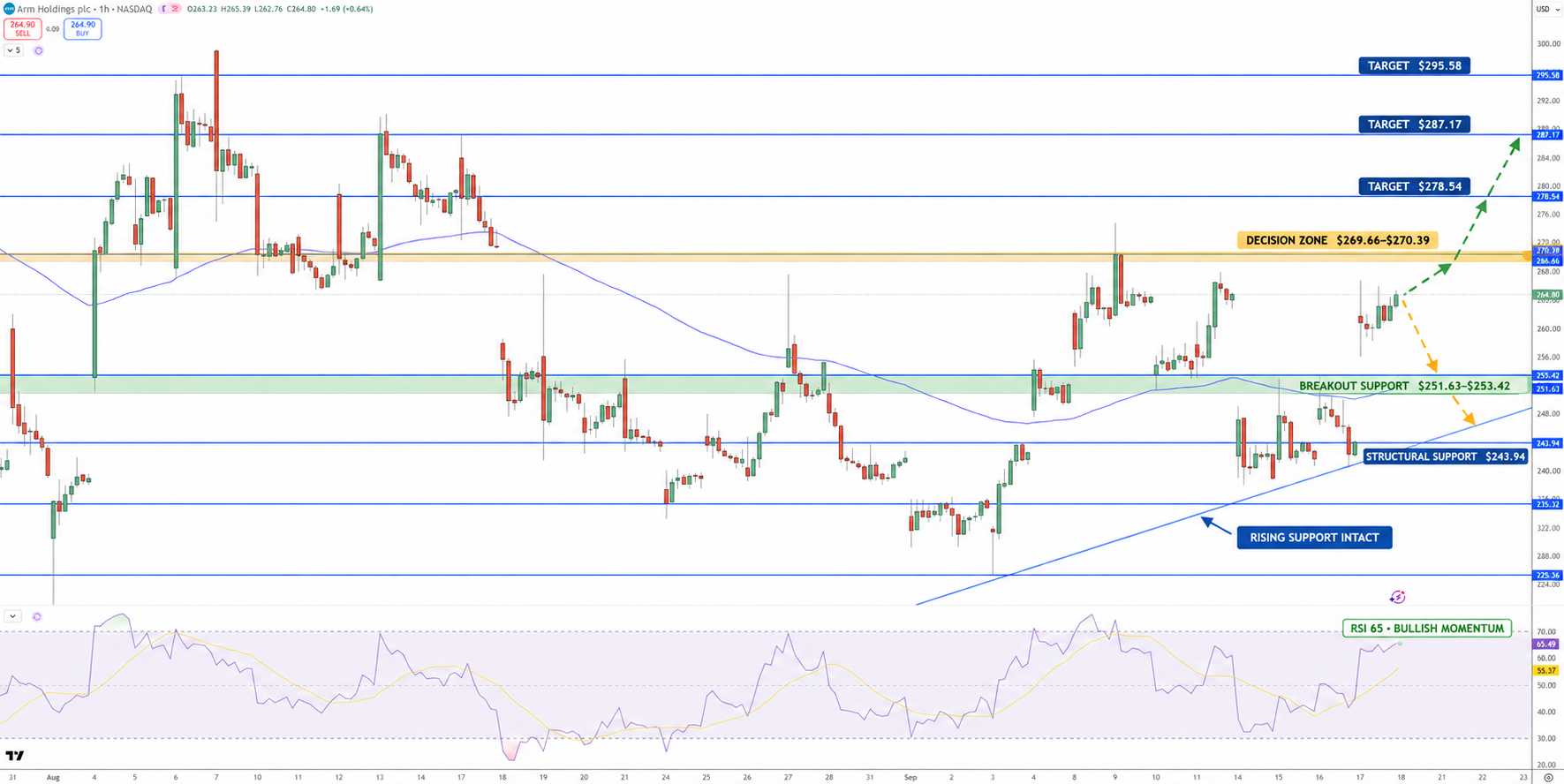Viewport: 1564px width, 784px height.
Task: Collapse the RSI pane legend chevron
Action: tap(13, 616)
